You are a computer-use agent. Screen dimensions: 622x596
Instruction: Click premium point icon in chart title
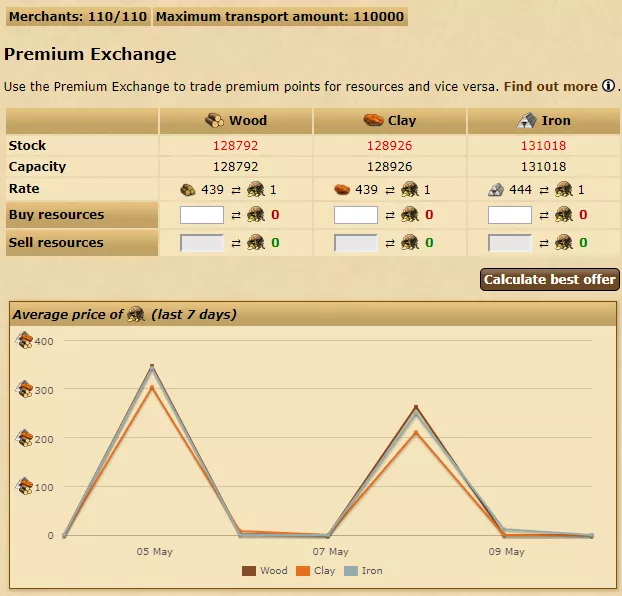(135, 315)
